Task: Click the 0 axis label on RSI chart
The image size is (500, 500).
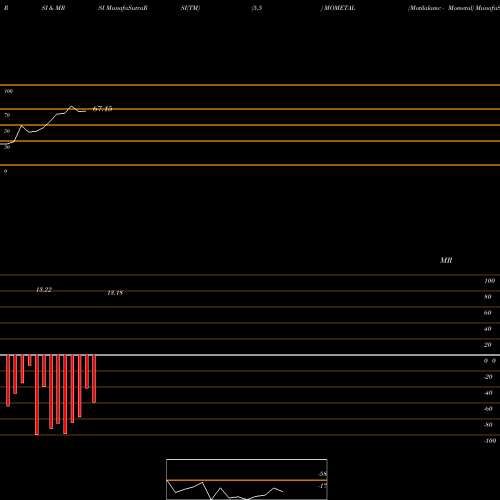Action: point(5,171)
